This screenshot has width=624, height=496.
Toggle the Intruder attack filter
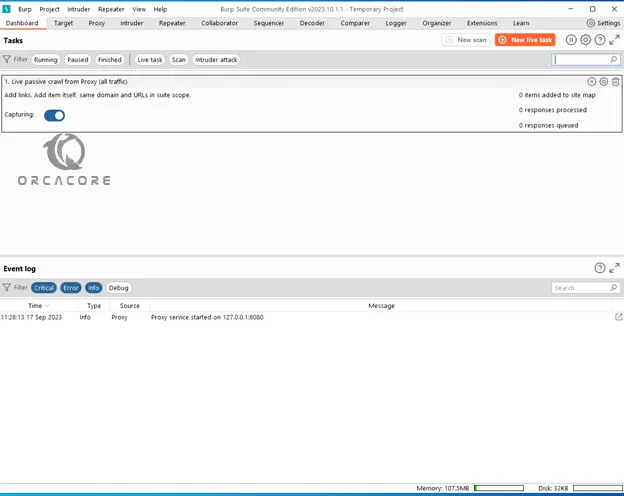click(216, 60)
